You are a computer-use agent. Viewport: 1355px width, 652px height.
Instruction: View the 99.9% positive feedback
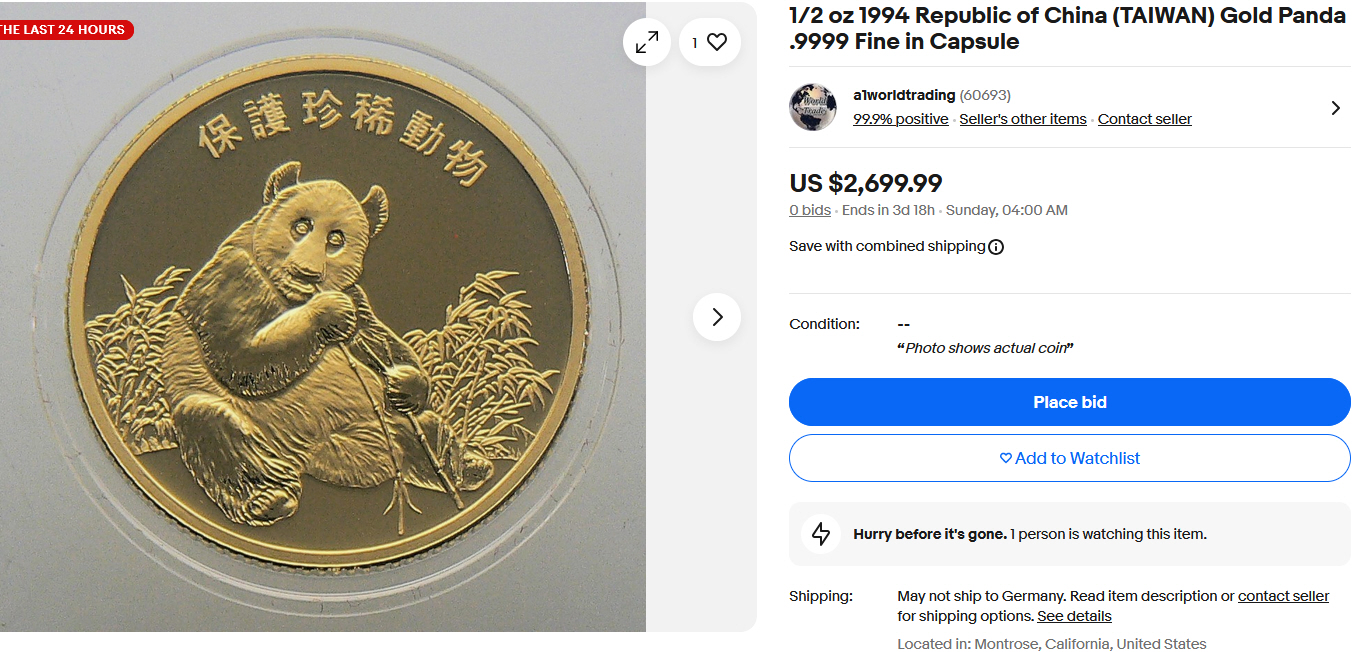(900, 119)
